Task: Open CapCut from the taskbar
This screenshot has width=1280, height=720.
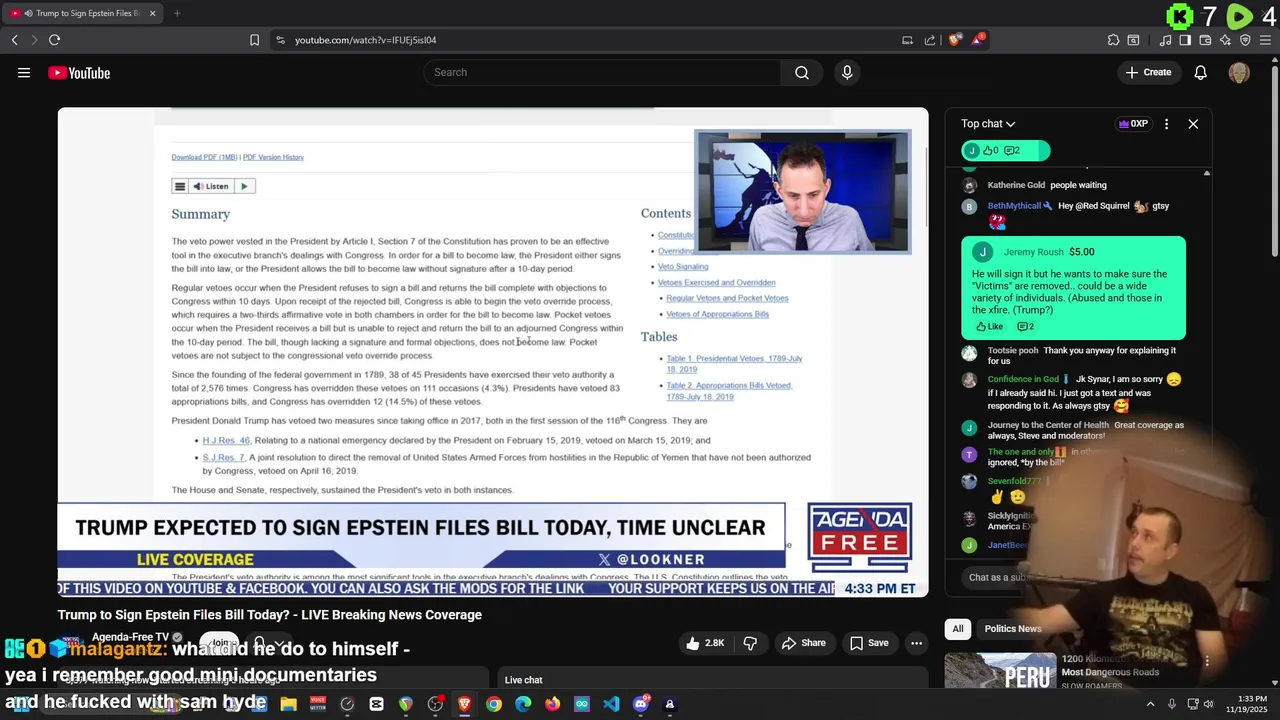Action: pyautogui.click(x=376, y=704)
